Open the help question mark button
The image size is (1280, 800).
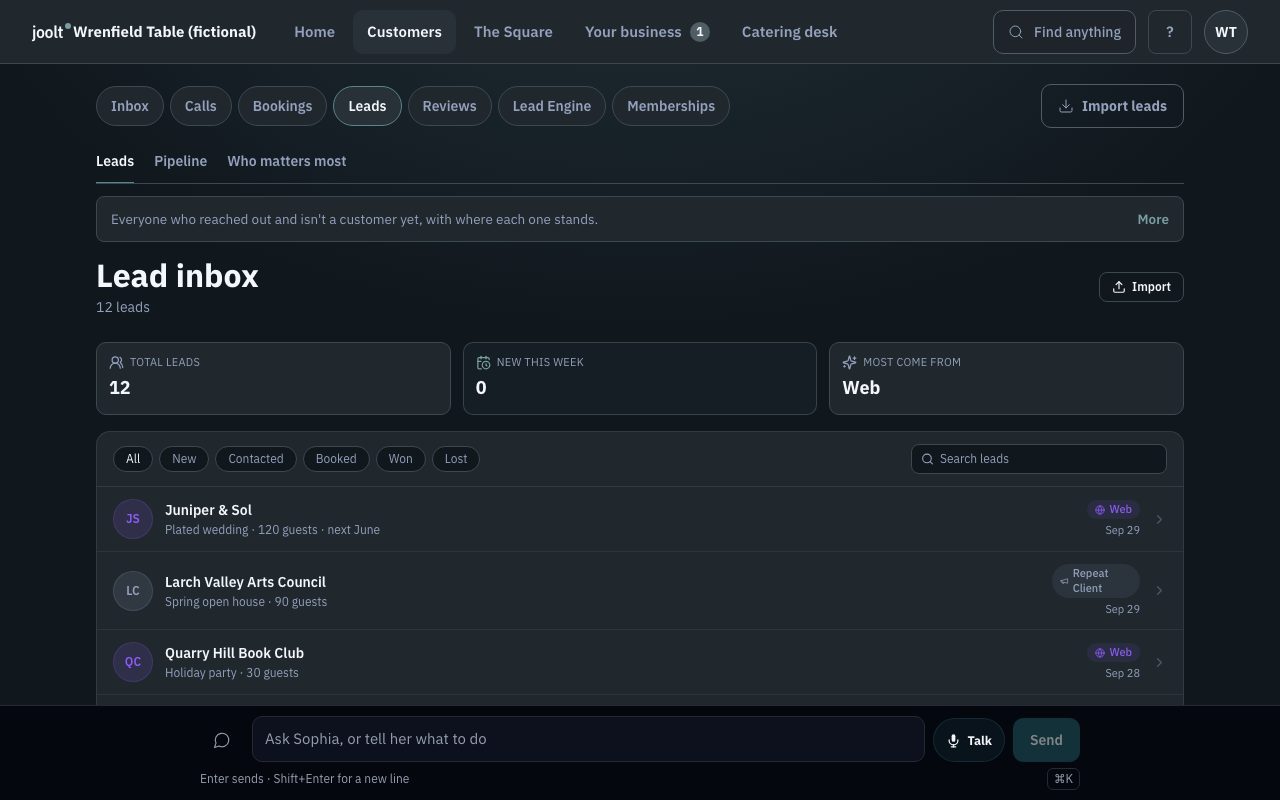coord(1170,32)
